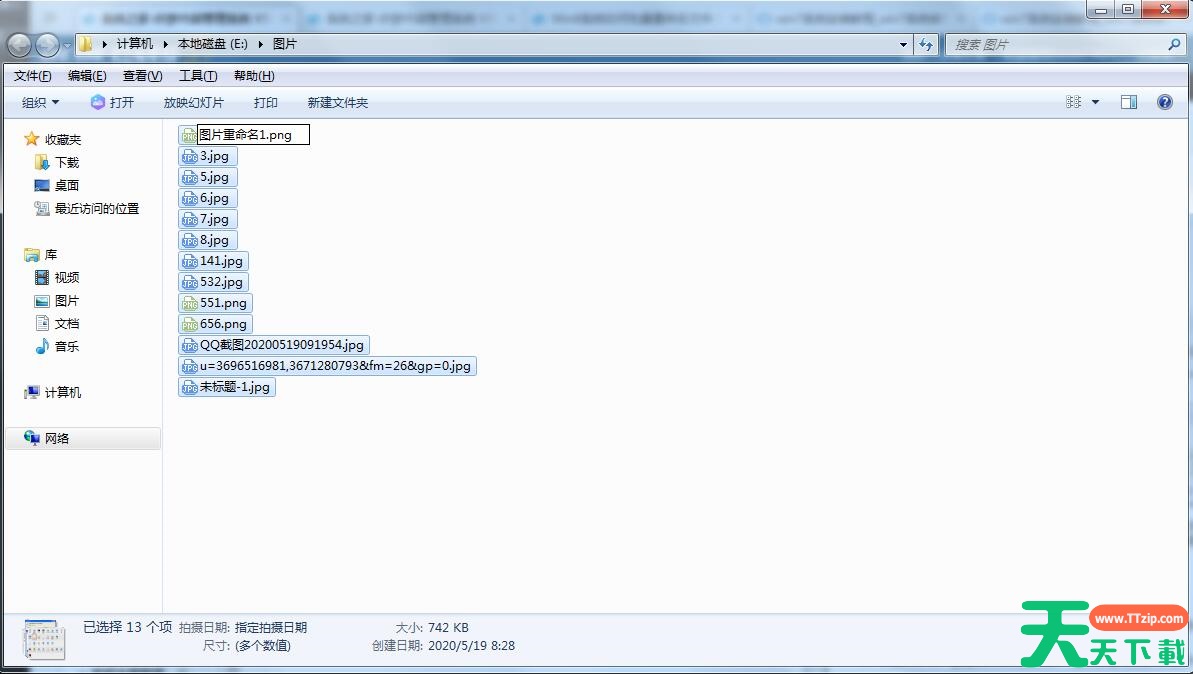1193x674 pixels.
Task: Click the file icon of 6.jpg
Action: [189, 199]
